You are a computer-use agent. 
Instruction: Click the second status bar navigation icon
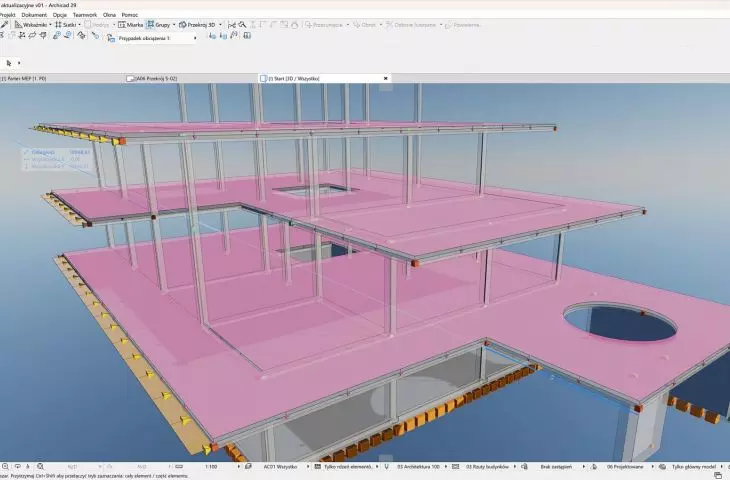tap(17, 466)
